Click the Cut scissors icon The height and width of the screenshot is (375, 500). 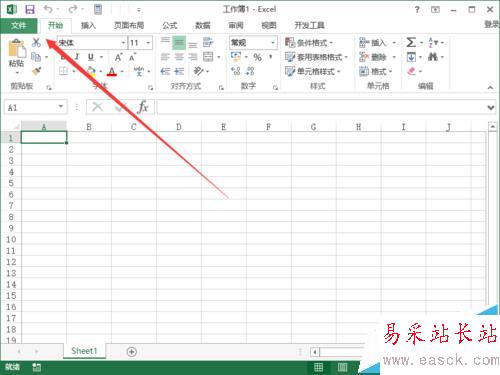click(36, 42)
